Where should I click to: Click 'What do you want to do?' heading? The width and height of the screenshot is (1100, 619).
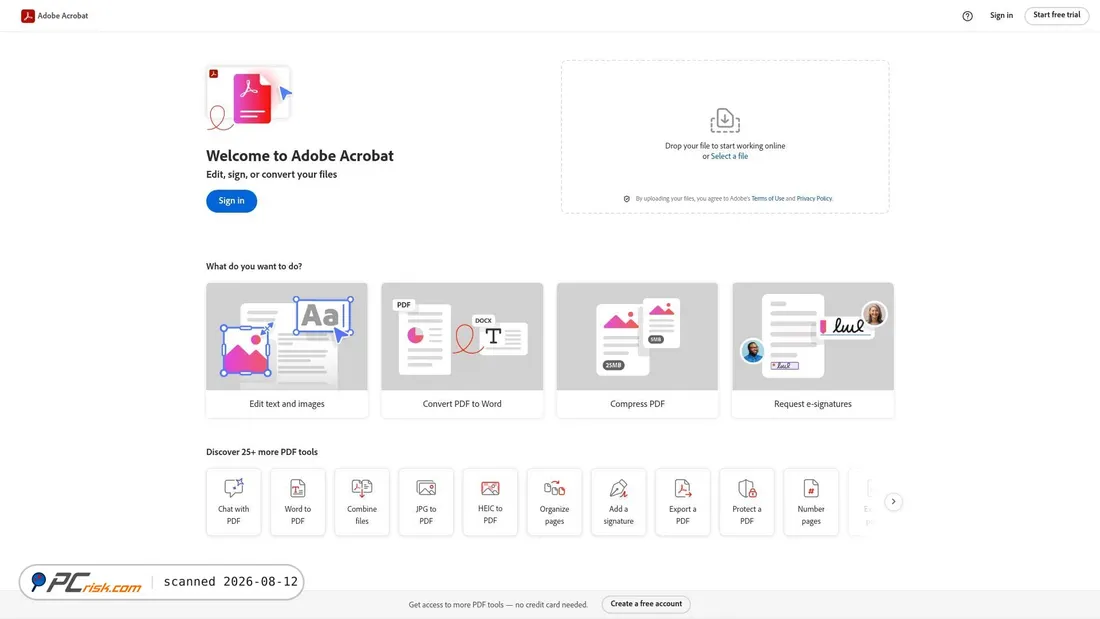[x=254, y=267]
